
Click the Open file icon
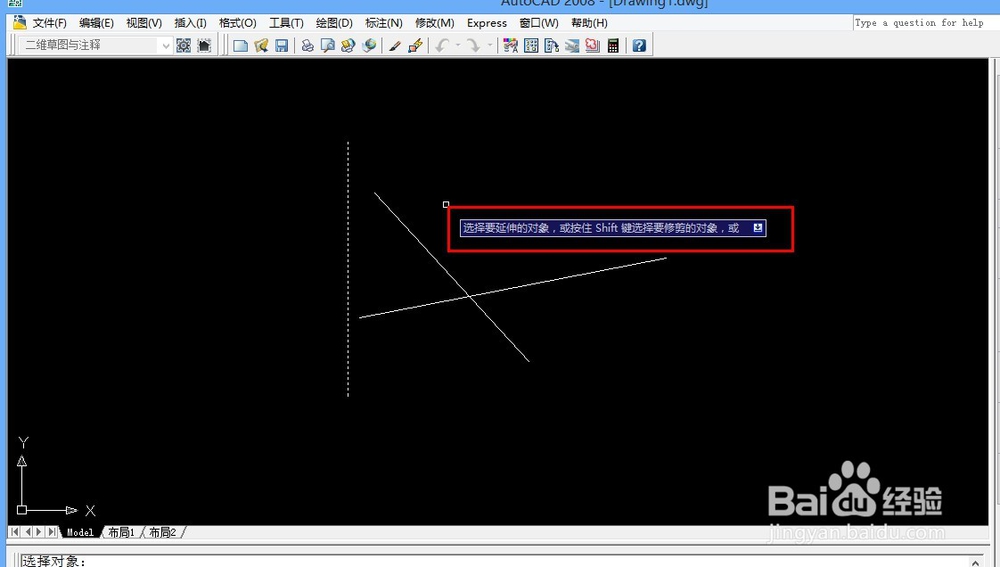pyautogui.click(x=261, y=45)
